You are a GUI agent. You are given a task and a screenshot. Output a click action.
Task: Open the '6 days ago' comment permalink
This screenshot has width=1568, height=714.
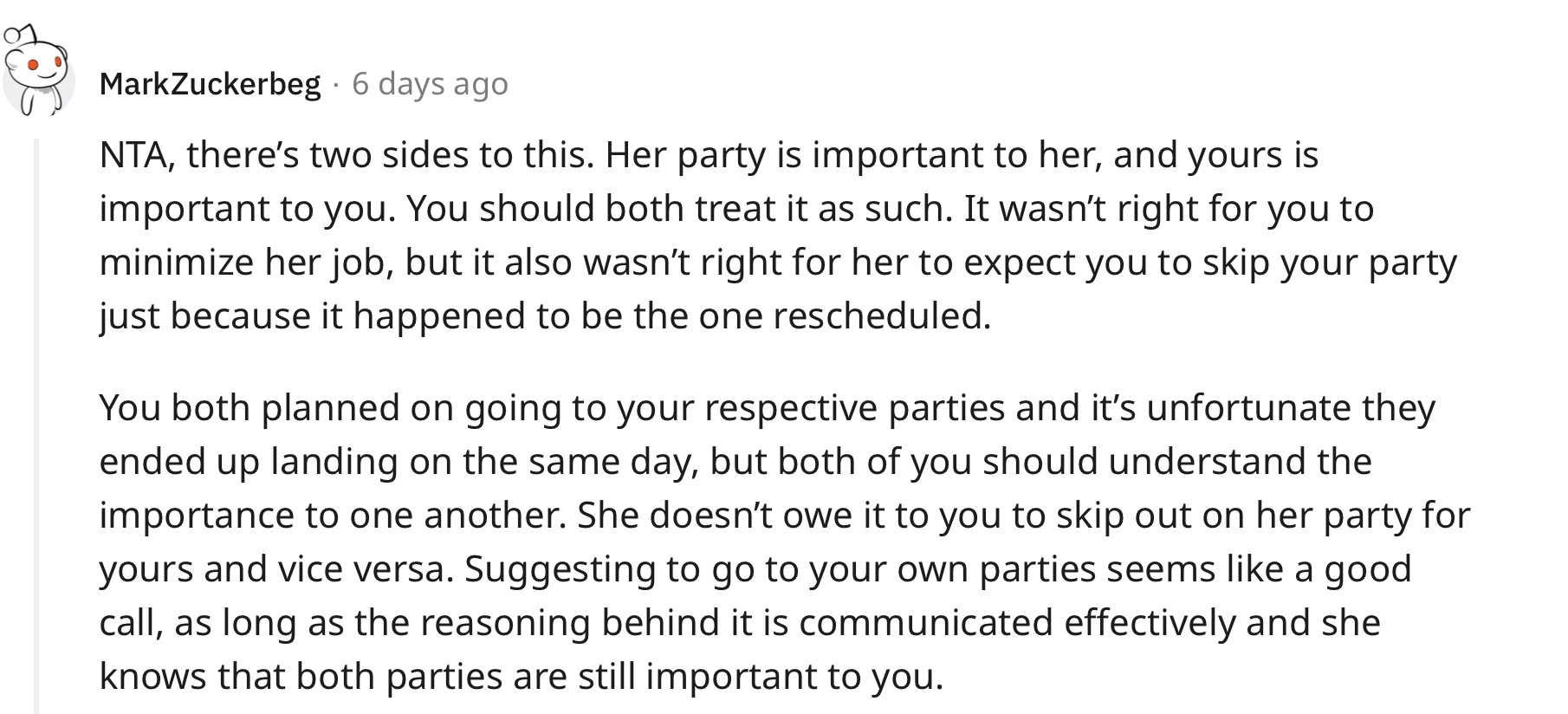[431, 84]
